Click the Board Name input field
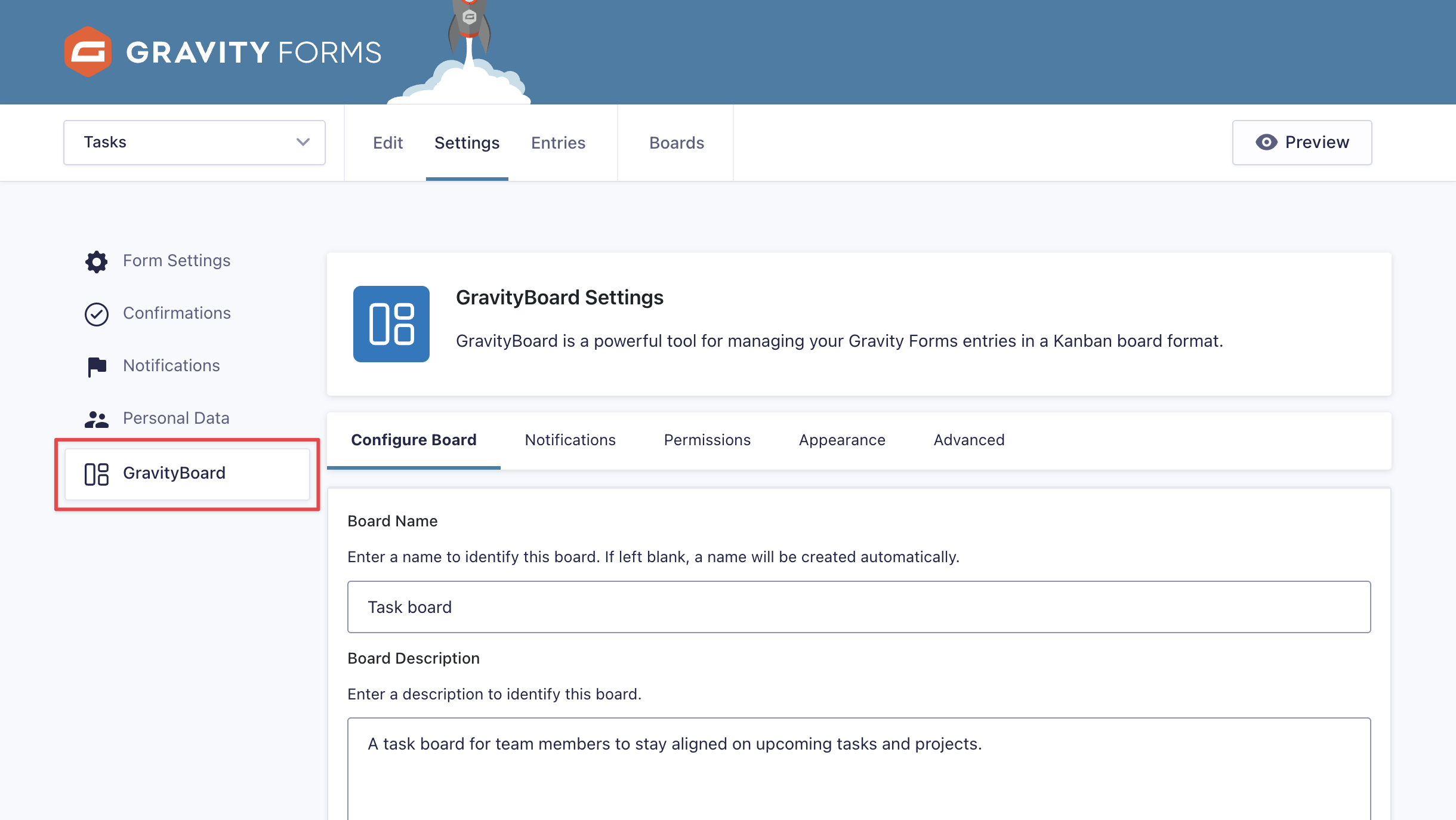1456x820 pixels. click(x=859, y=607)
